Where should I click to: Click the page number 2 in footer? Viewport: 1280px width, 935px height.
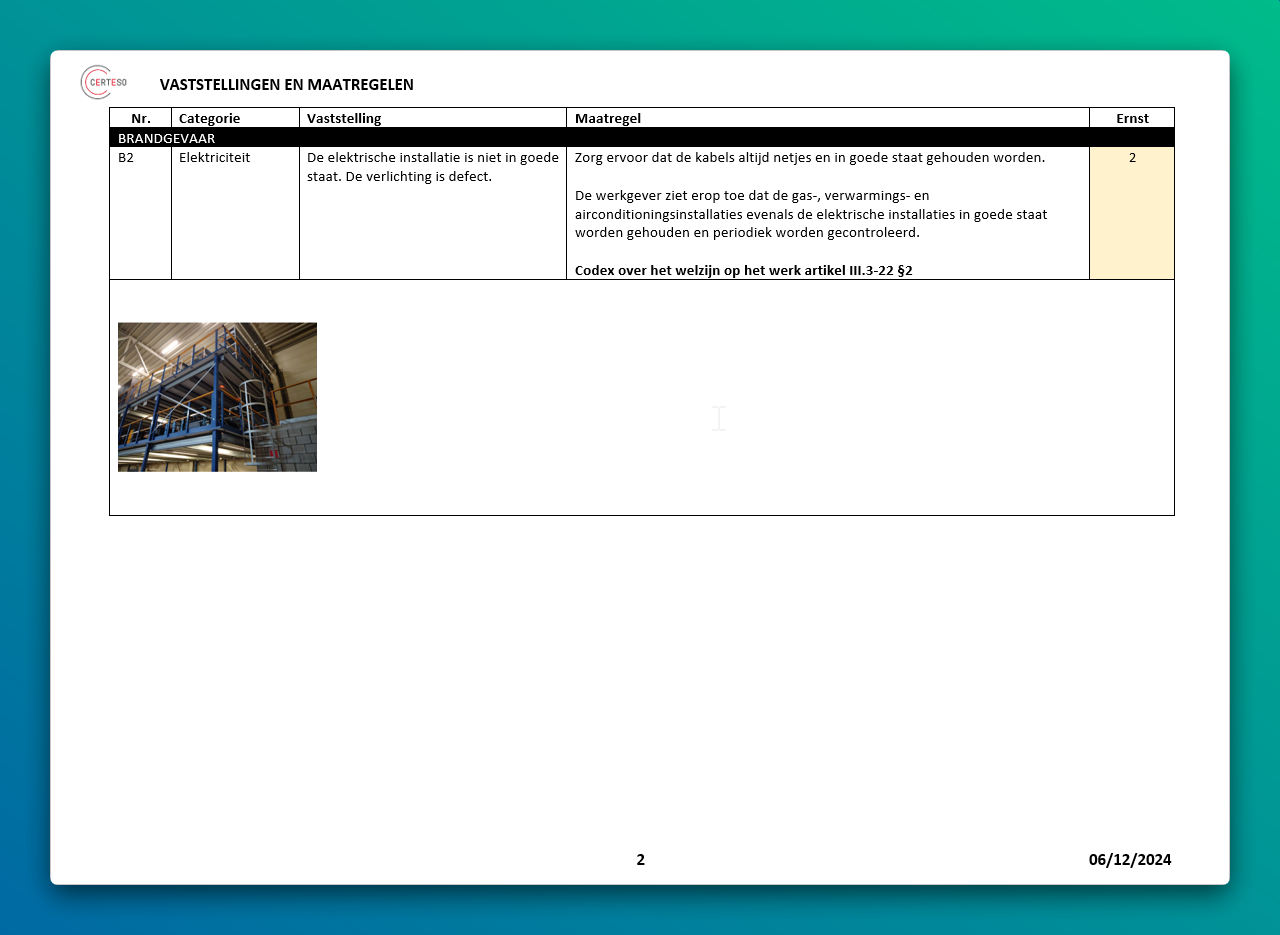(640, 860)
